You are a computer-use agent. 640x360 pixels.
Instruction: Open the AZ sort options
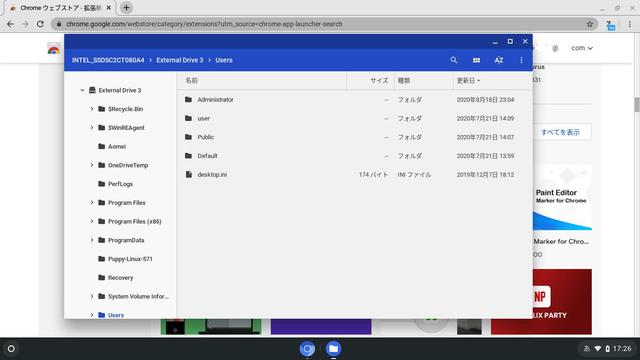[499, 60]
